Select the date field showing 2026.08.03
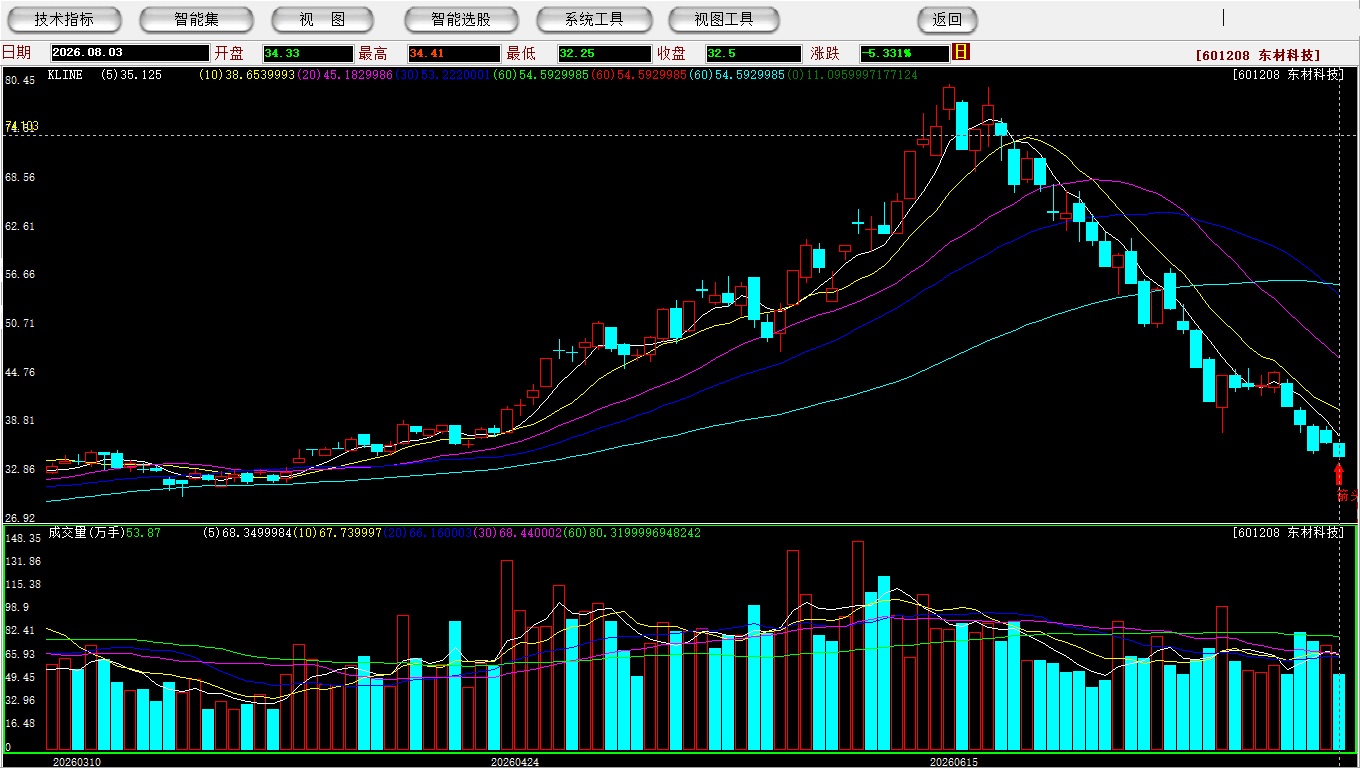Screen dimensions: 1360x768 (130, 53)
